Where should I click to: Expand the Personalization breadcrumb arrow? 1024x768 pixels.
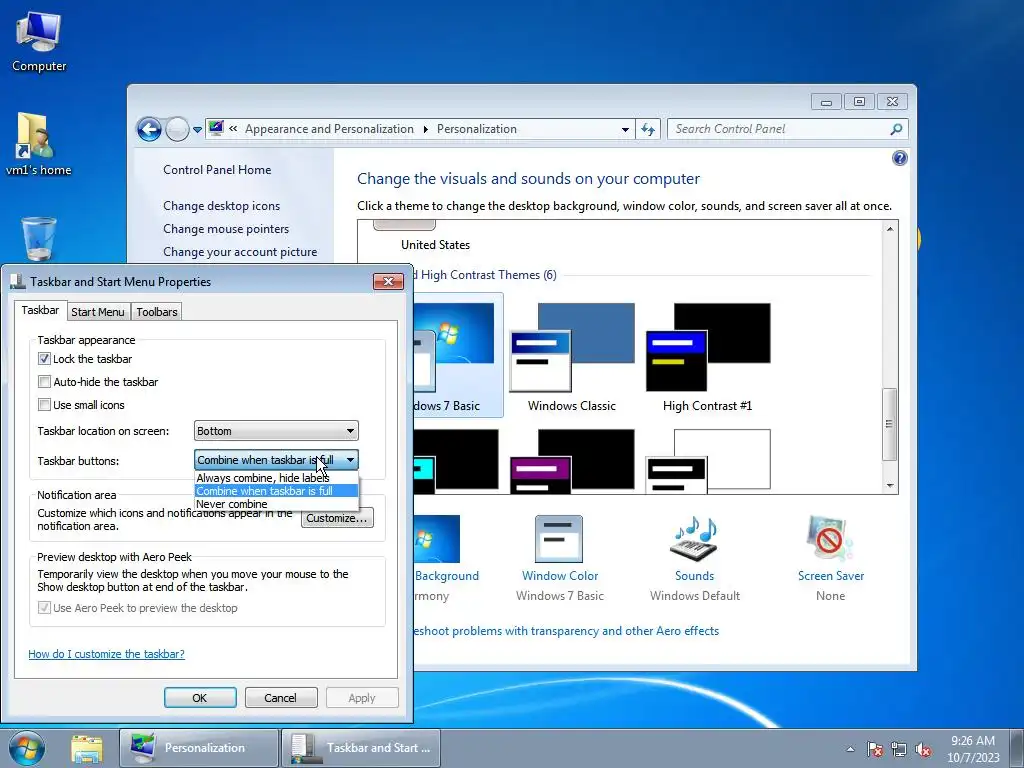425,129
